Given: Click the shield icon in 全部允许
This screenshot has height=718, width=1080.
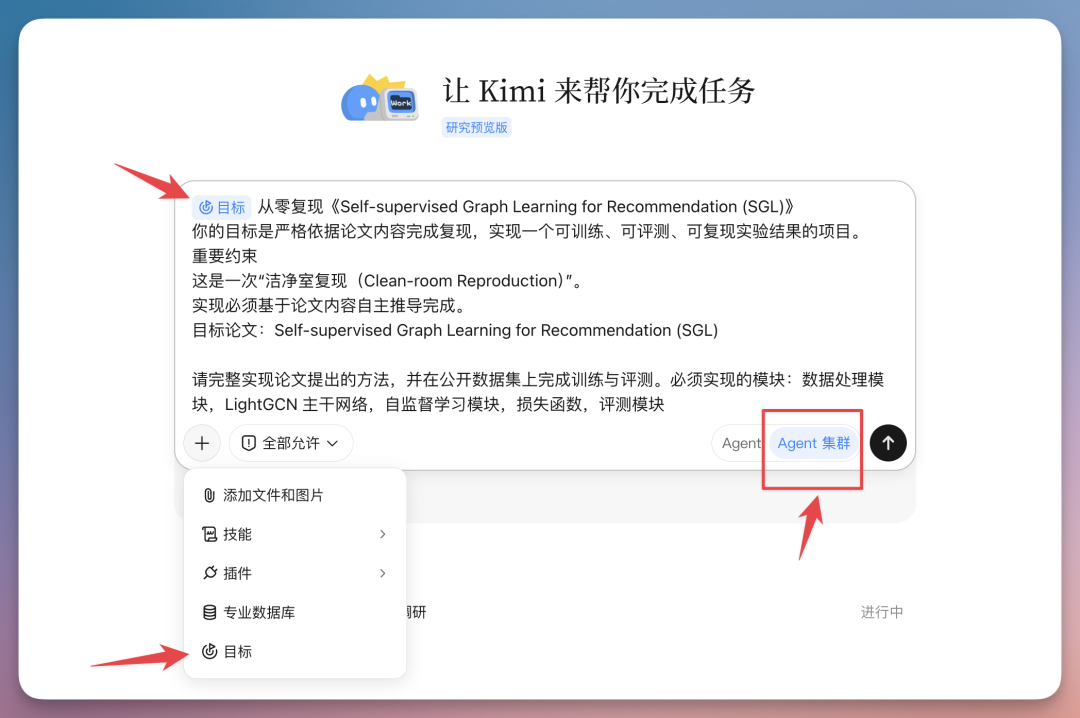Looking at the screenshot, I should tap(249, 443).
